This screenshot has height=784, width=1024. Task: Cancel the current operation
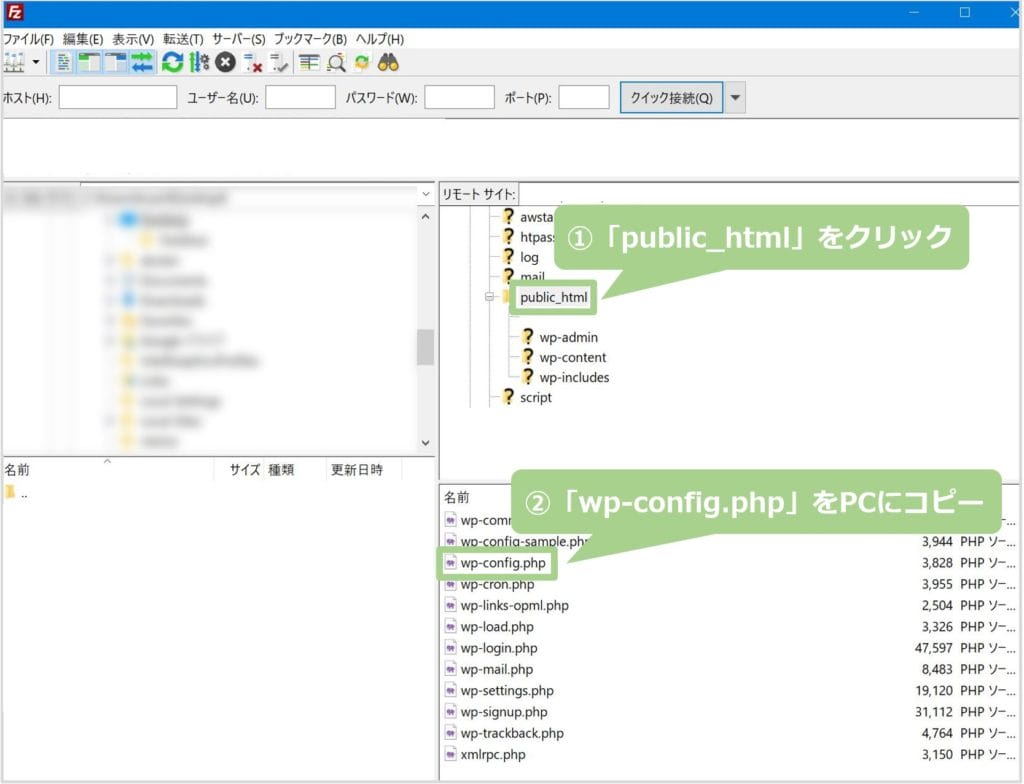[x=224, y=62]
